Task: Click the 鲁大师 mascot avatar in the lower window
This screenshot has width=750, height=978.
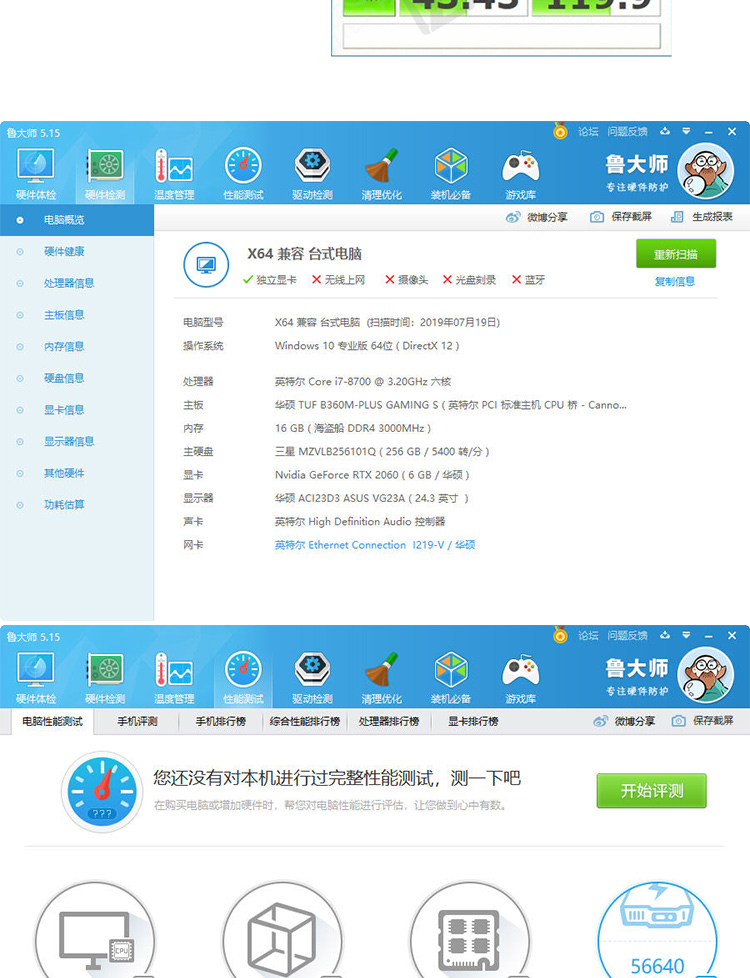Action: click(706, 674)
